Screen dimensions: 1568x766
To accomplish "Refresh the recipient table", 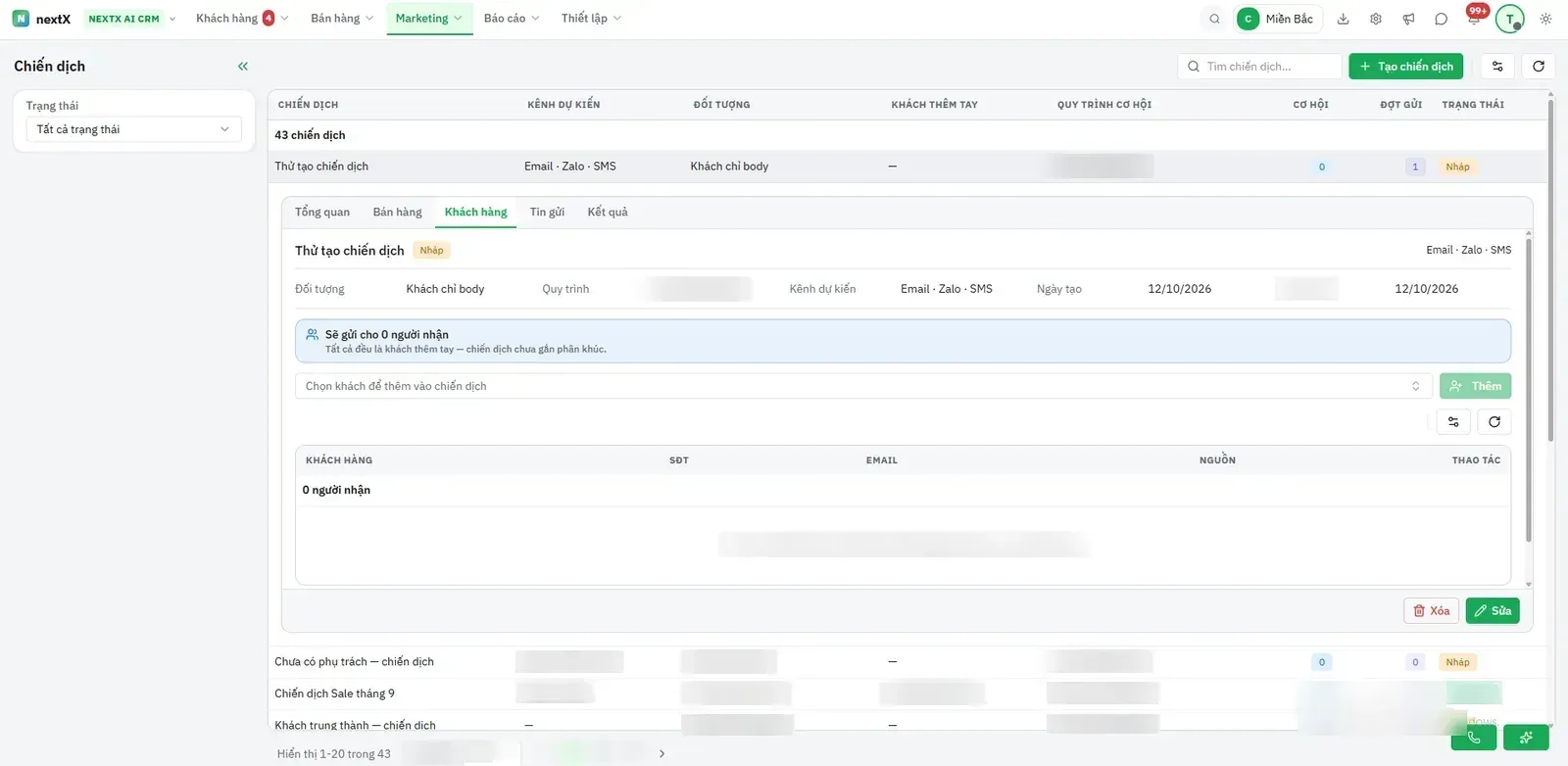I will [x=1494, y=422].
